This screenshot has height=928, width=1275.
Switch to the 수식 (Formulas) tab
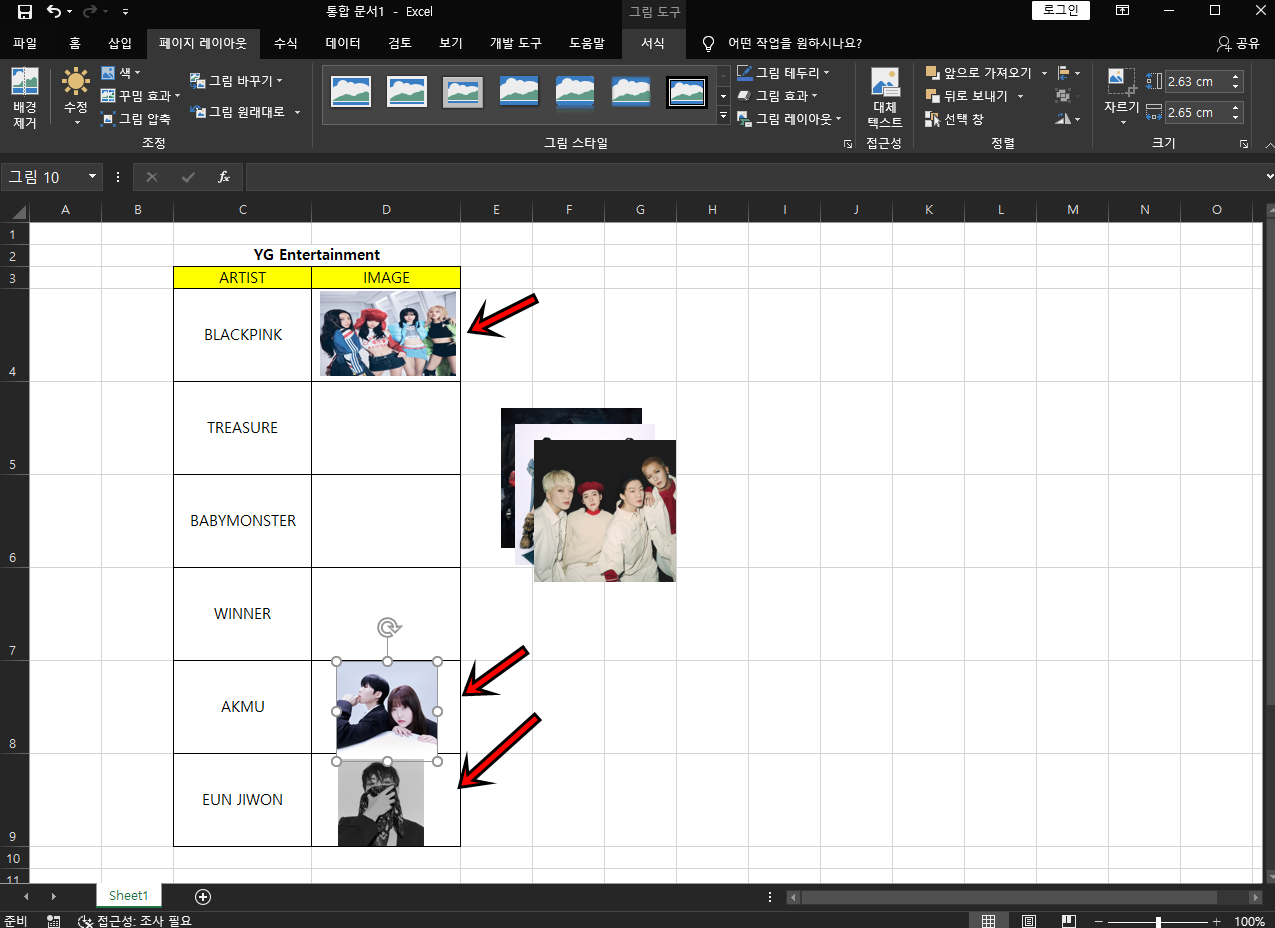coord(286,44)
